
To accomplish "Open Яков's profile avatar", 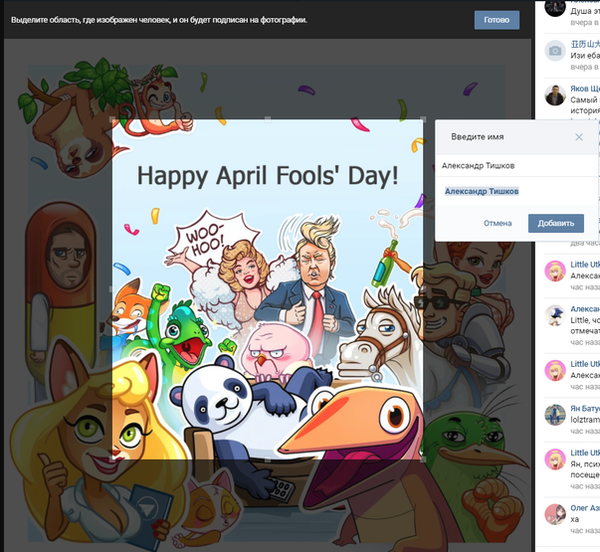I will (555, 96).
